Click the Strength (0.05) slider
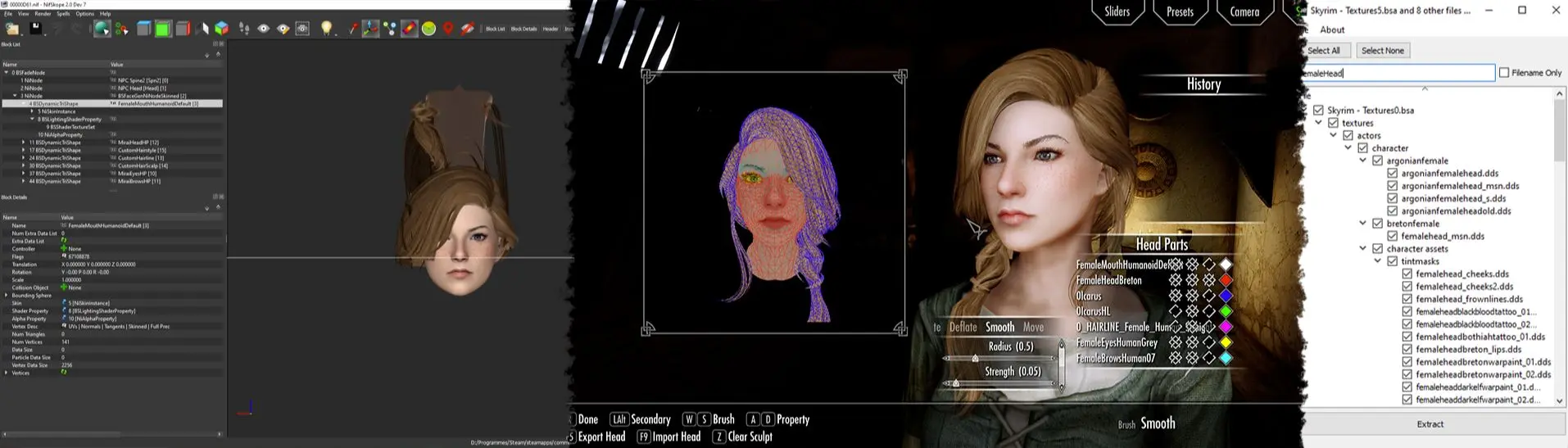1568x448 pixels. pyautogui.click(x=999, y=383)
